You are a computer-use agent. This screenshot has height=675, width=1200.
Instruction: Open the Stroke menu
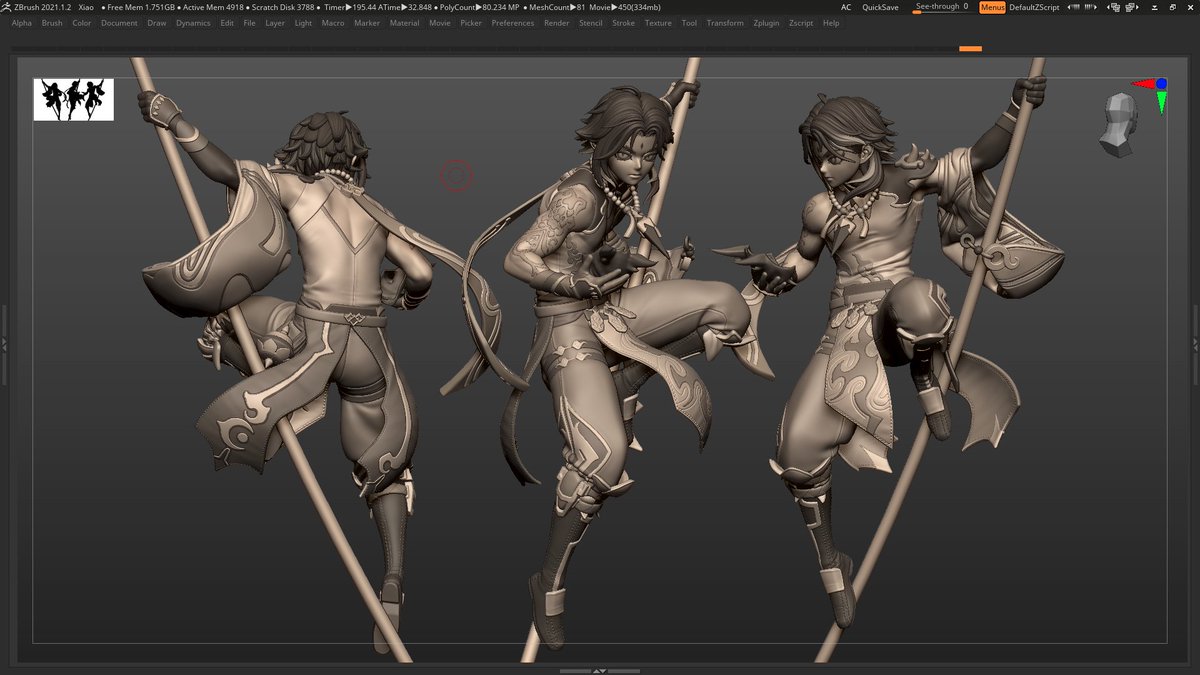click(624, 23)
